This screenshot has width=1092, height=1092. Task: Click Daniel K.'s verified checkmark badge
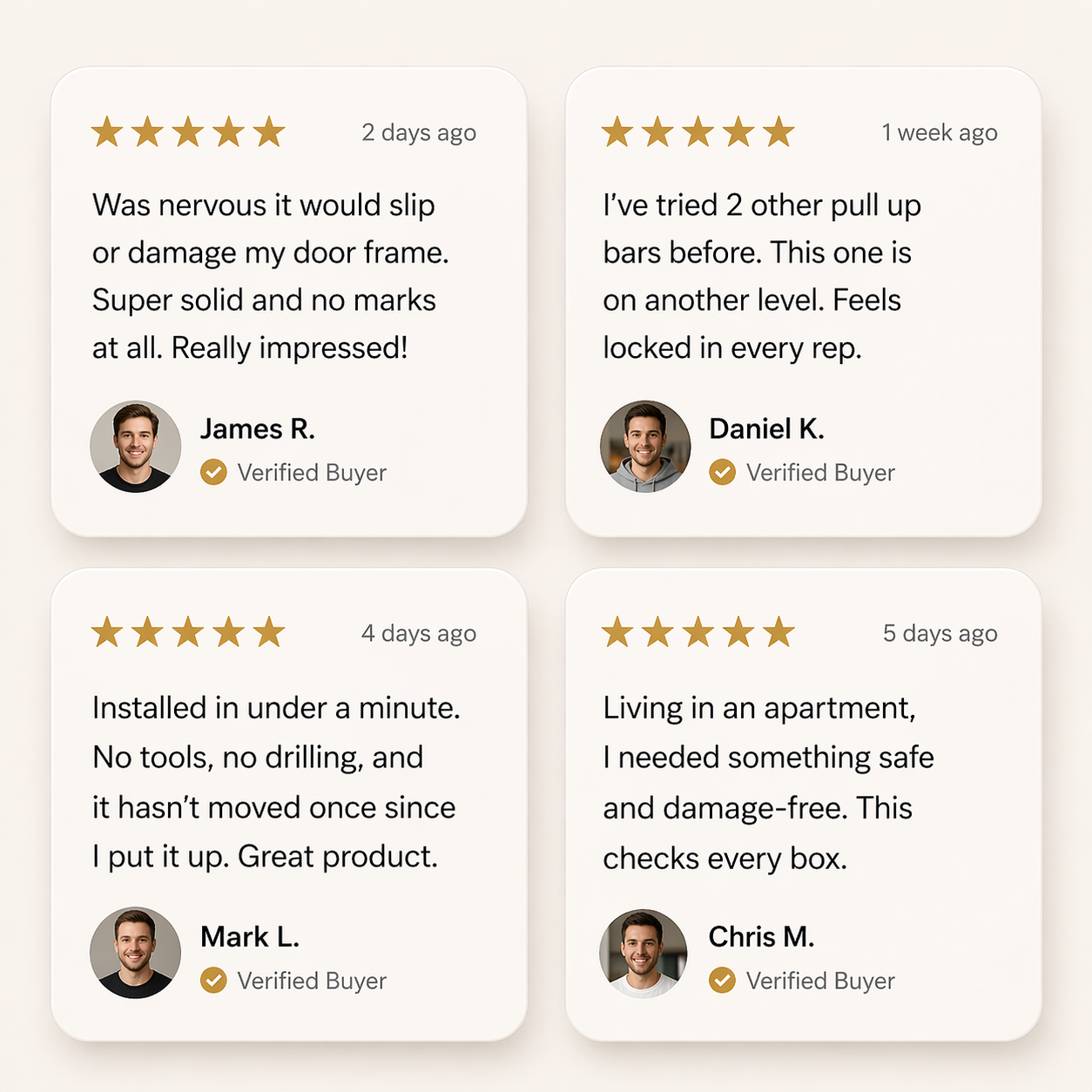coord(722,472)
